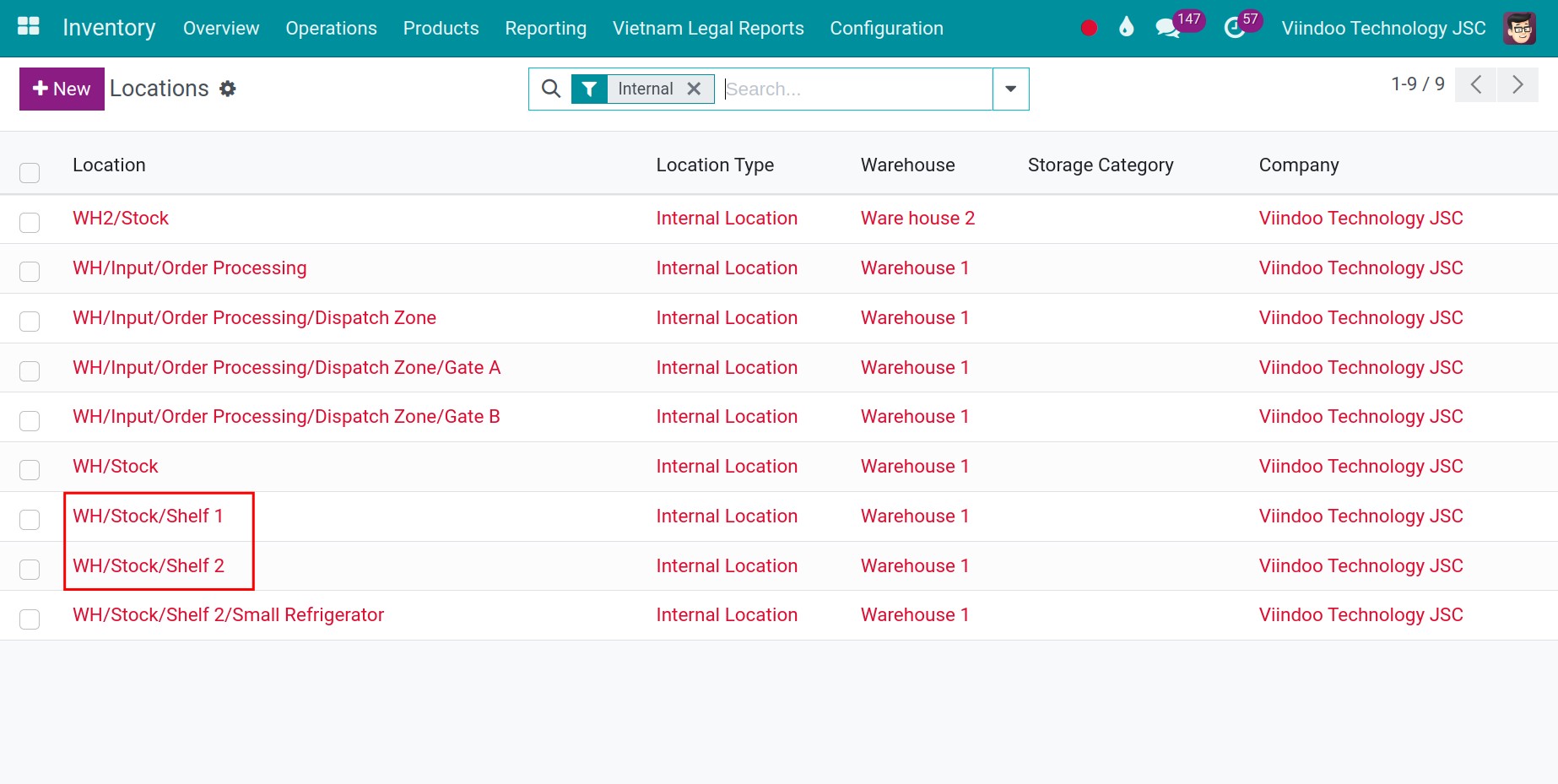Expand the search options dropdown arrow
This screenshot has width=1558, height=784.
click(1010, 89)
